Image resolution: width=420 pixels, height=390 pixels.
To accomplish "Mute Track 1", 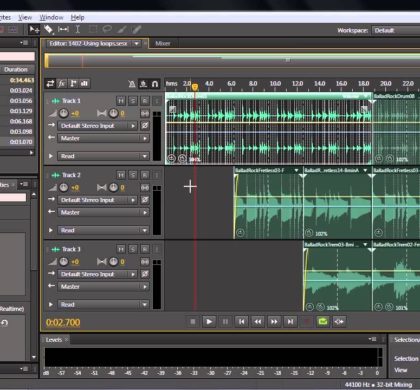I will point(121,100).
